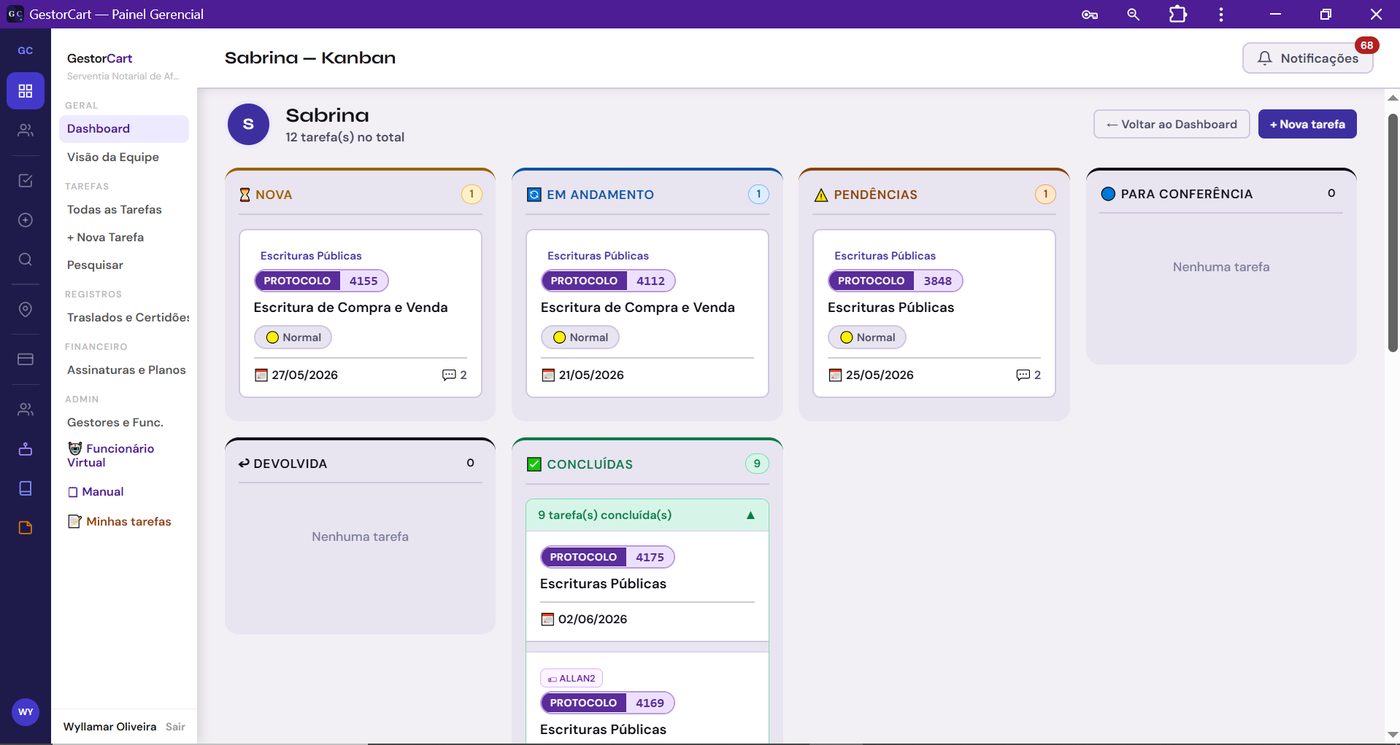Click the plus circle icon in left rail
The width and height of the screenshot is (1400, 745).
25,220
